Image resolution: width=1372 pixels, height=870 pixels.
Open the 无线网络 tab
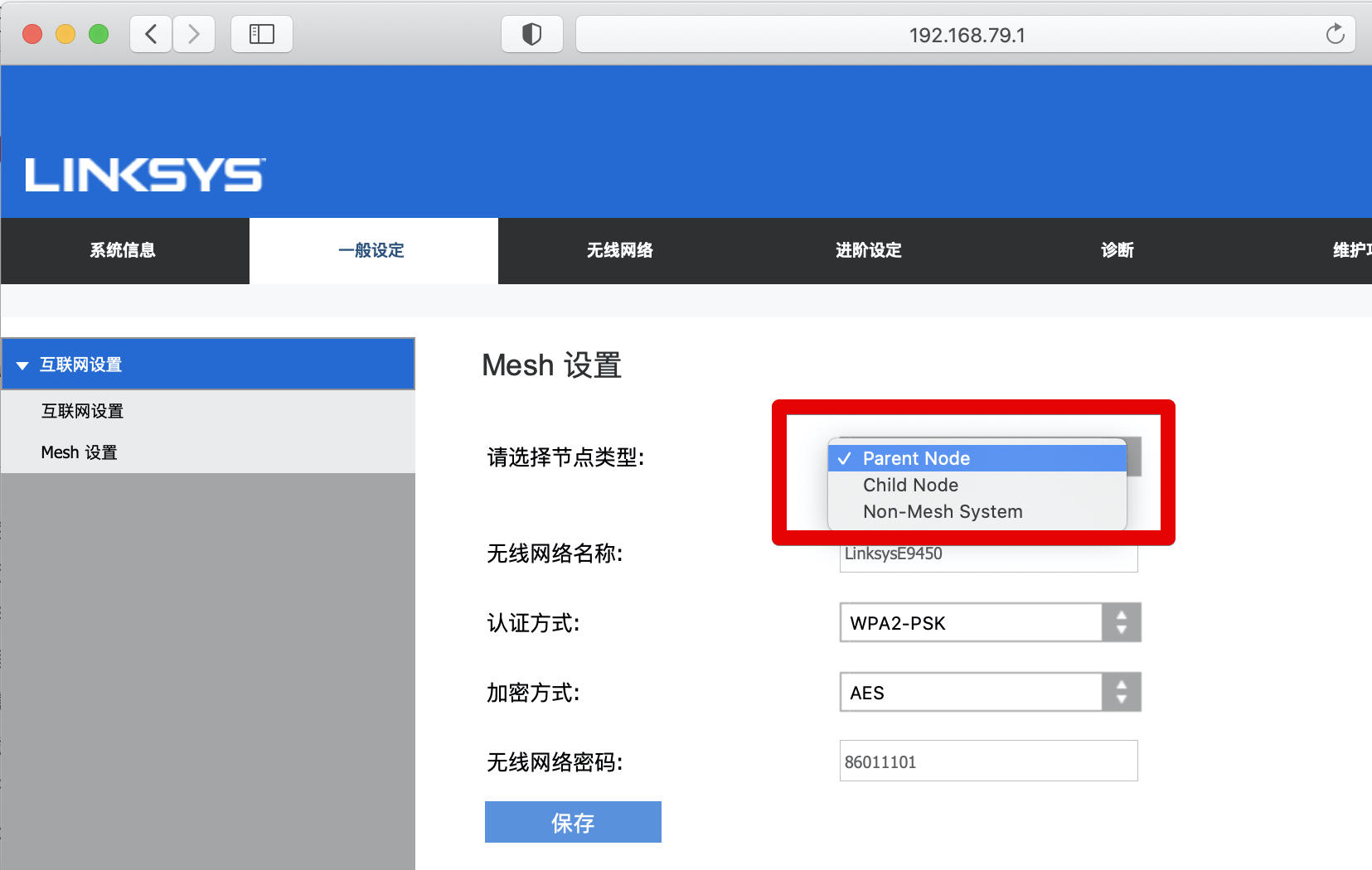[x=620, y=250]
